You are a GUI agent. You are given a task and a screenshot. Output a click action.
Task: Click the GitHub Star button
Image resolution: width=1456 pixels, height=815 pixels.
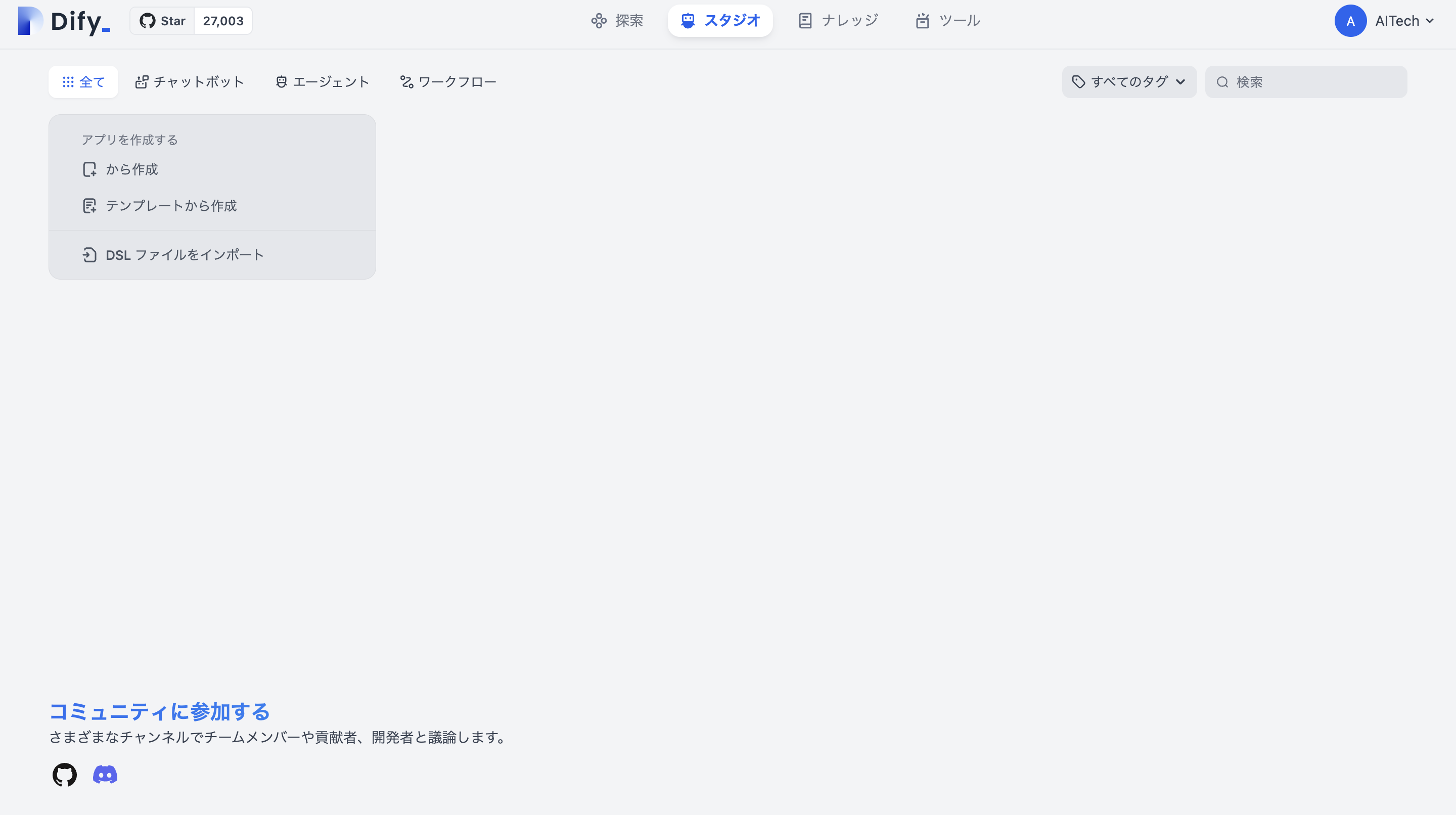click(162, 21)
